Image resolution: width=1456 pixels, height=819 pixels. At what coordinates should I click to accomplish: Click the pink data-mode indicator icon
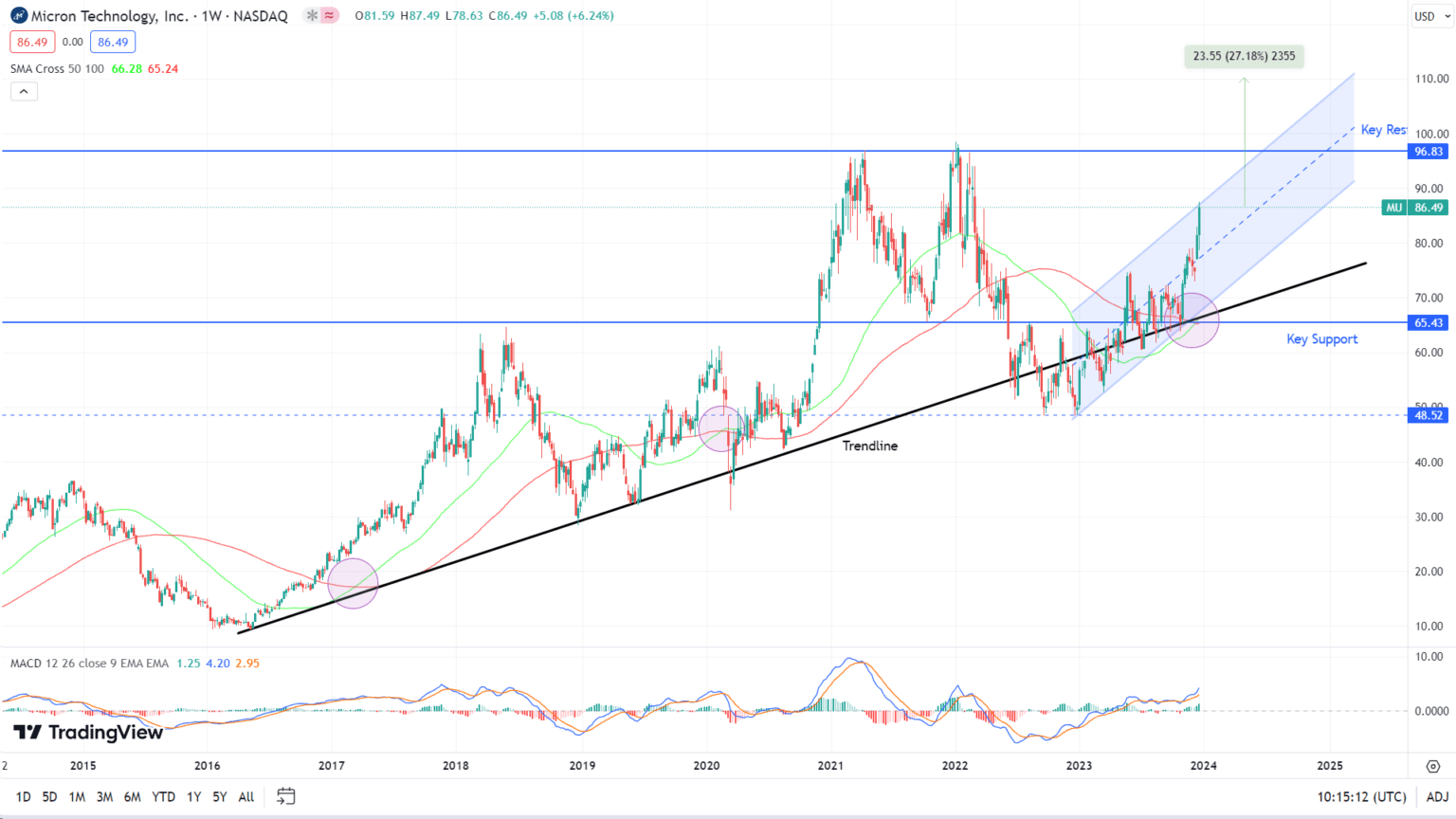point(329,16)
